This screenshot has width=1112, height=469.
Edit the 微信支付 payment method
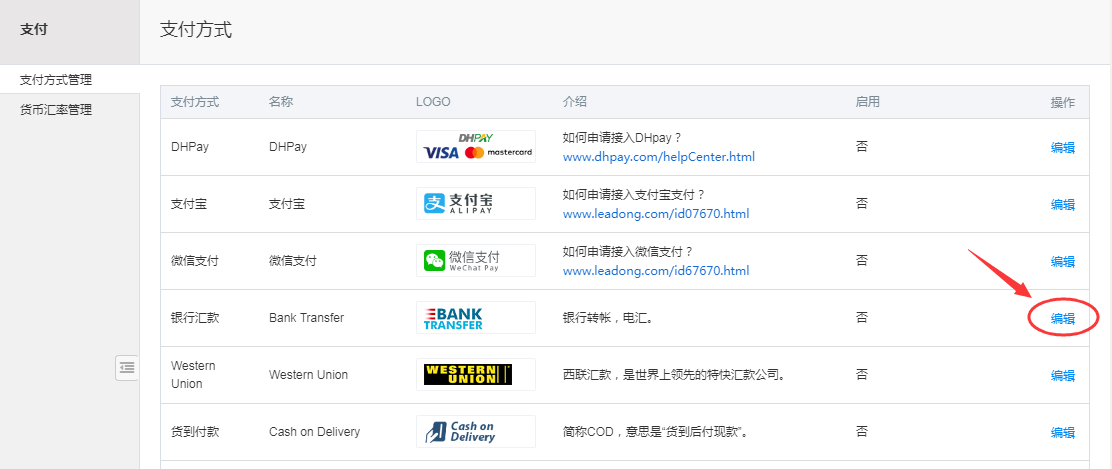1062,261
